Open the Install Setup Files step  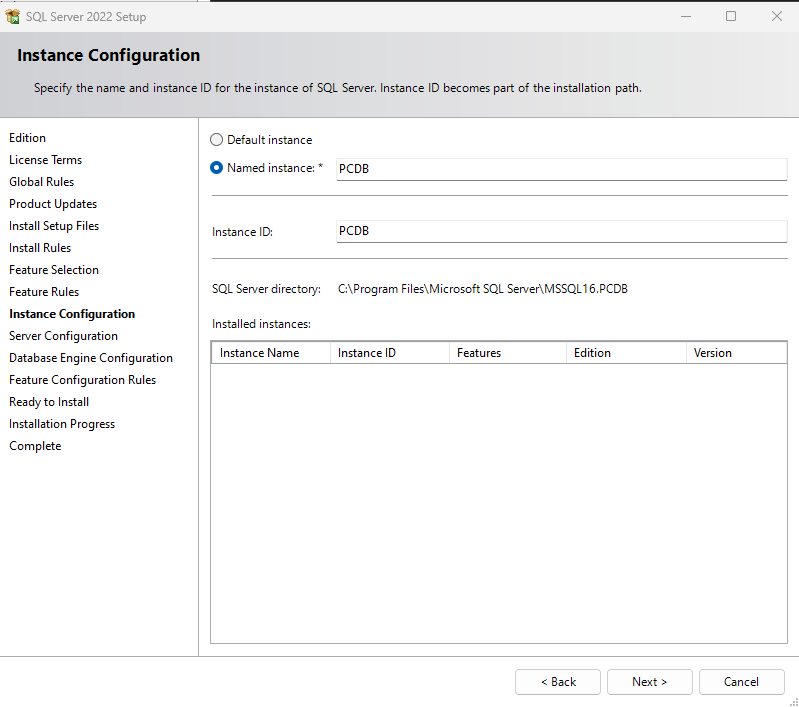[54, 226]
